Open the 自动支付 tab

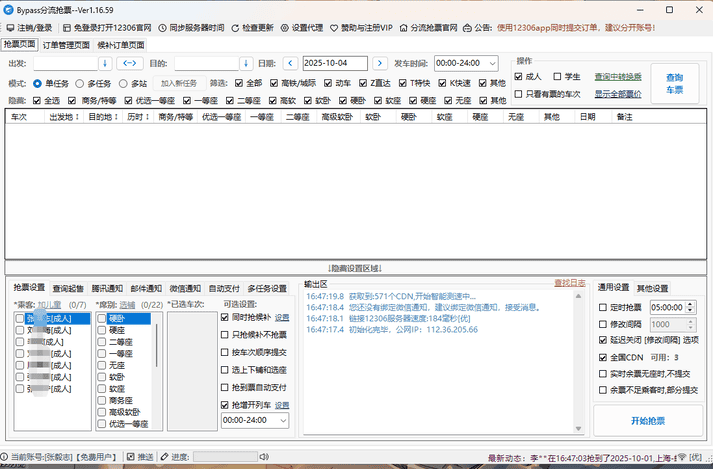(224, 288)
